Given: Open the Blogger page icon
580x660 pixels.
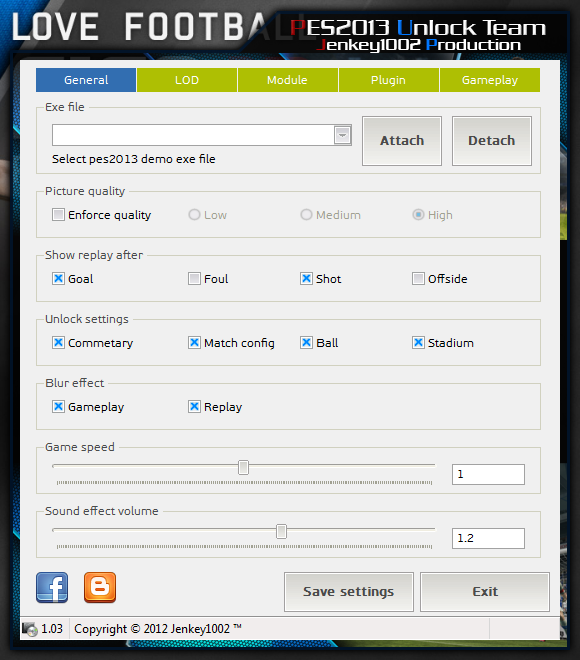Looking at the screenshot, I should [x=100, y=588].
